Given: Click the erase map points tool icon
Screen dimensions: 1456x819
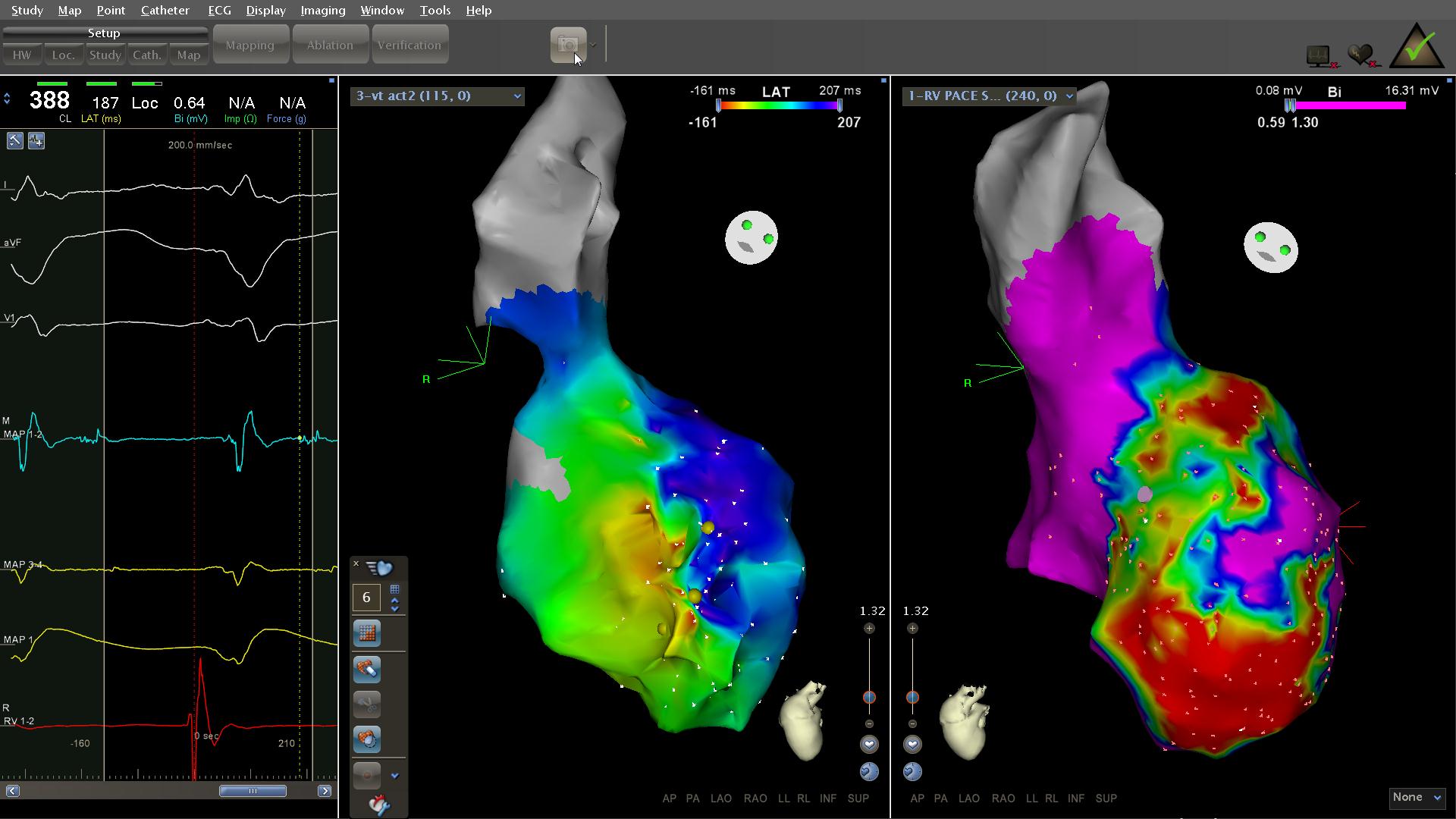Looking at the screenshot, I should tap(367, 670).
